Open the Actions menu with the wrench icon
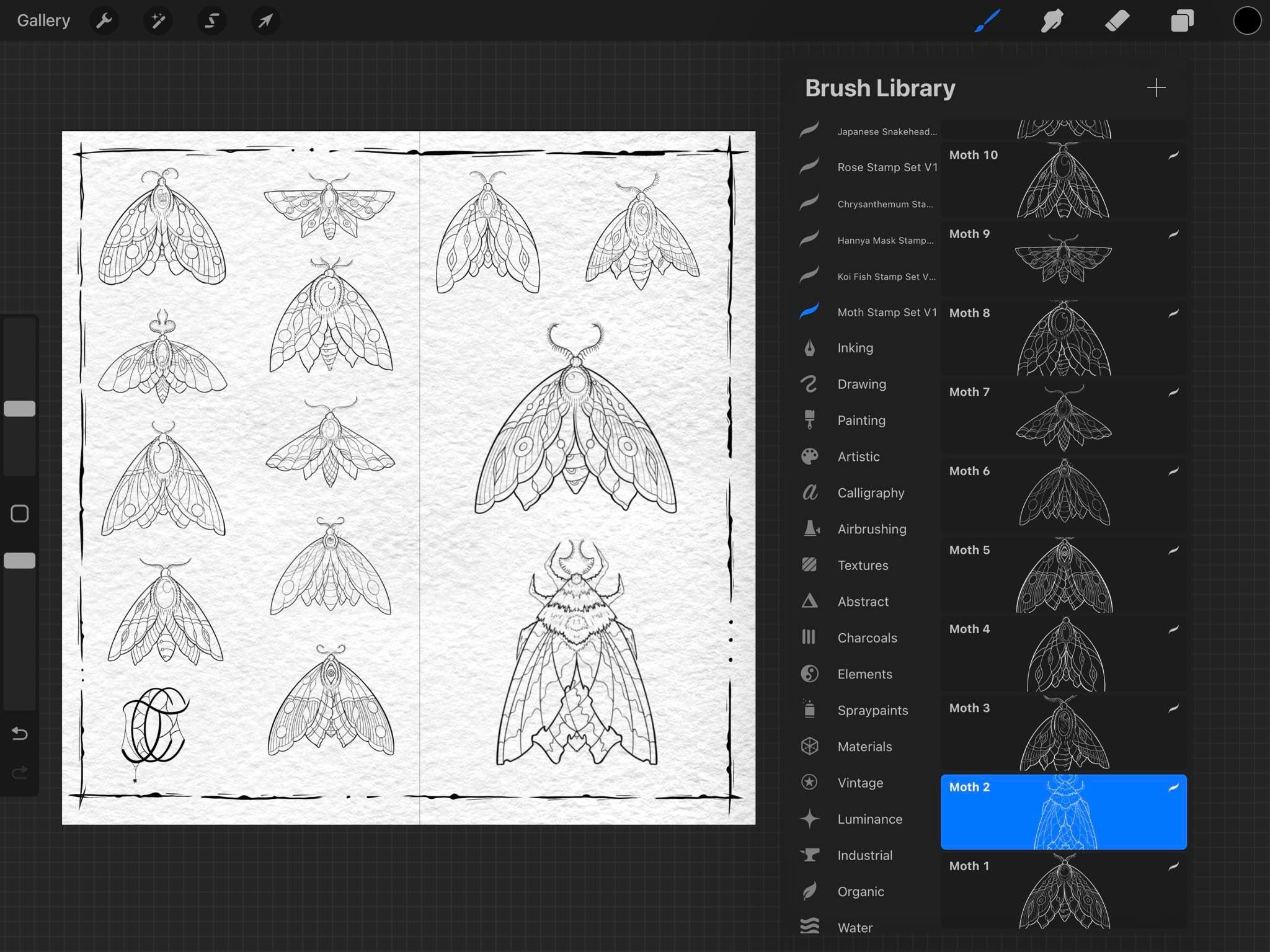Image resolution: width=1270 pixels, height=952 pixels. click(104, 20)
